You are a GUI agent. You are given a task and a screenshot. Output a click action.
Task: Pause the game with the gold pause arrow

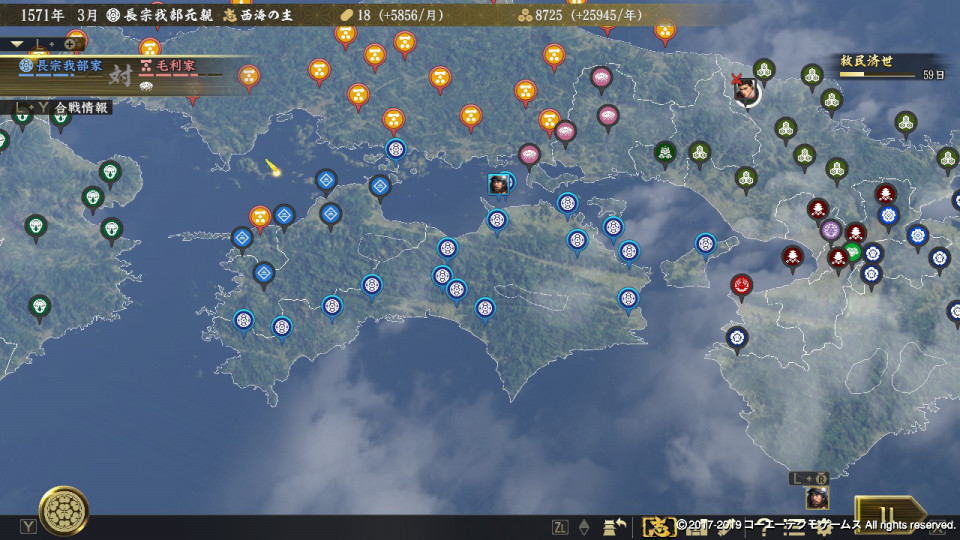[889, 514]
